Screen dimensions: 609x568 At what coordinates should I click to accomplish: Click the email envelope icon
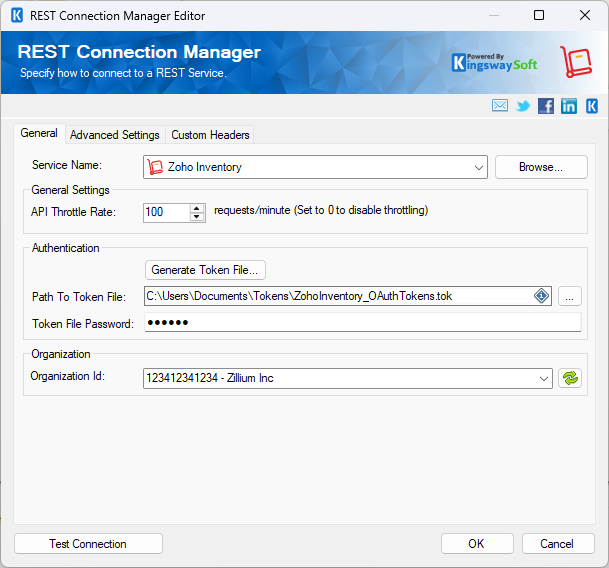[499, 105]
